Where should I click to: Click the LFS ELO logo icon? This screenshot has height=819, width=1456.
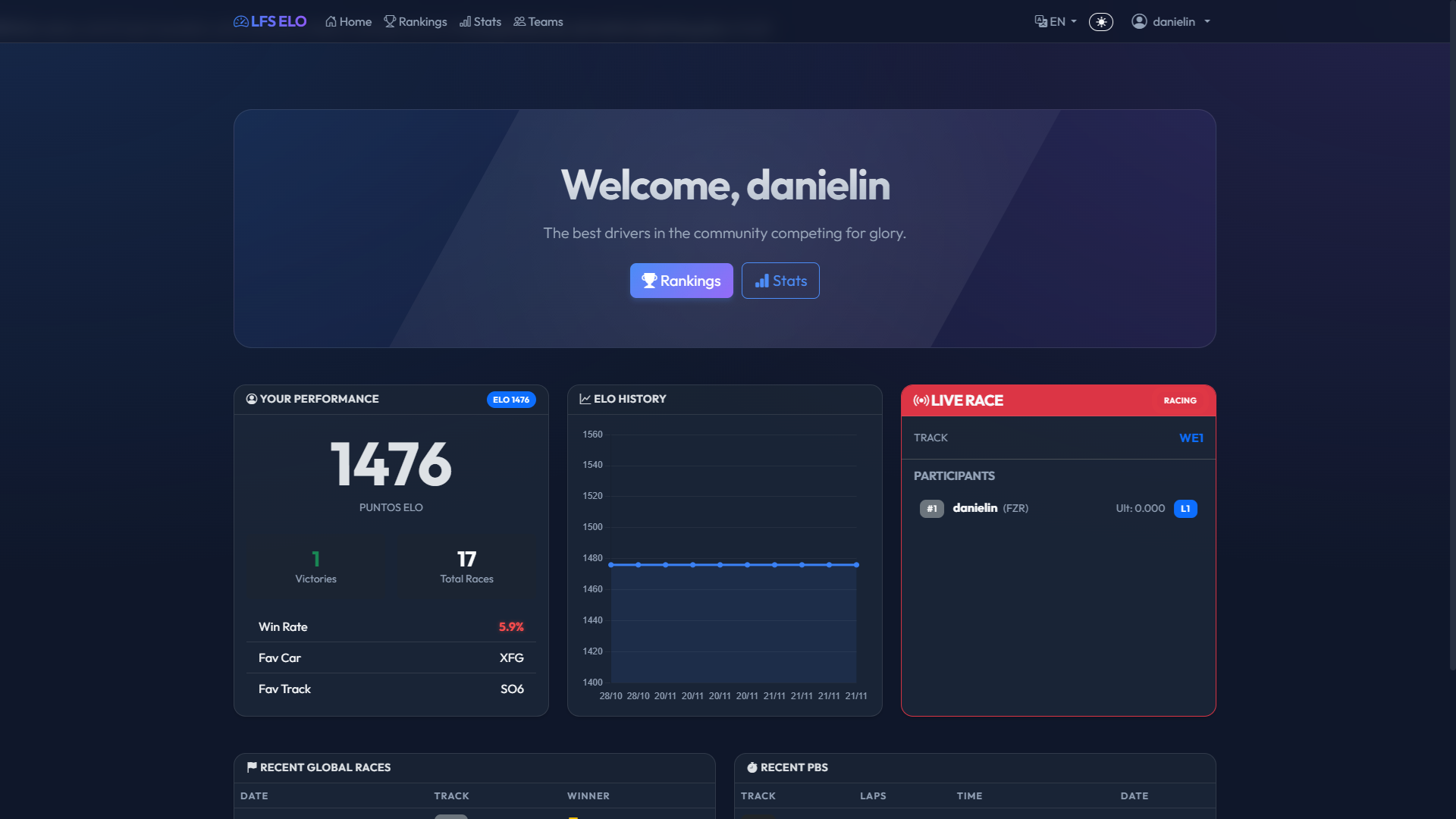click(240, 22)
